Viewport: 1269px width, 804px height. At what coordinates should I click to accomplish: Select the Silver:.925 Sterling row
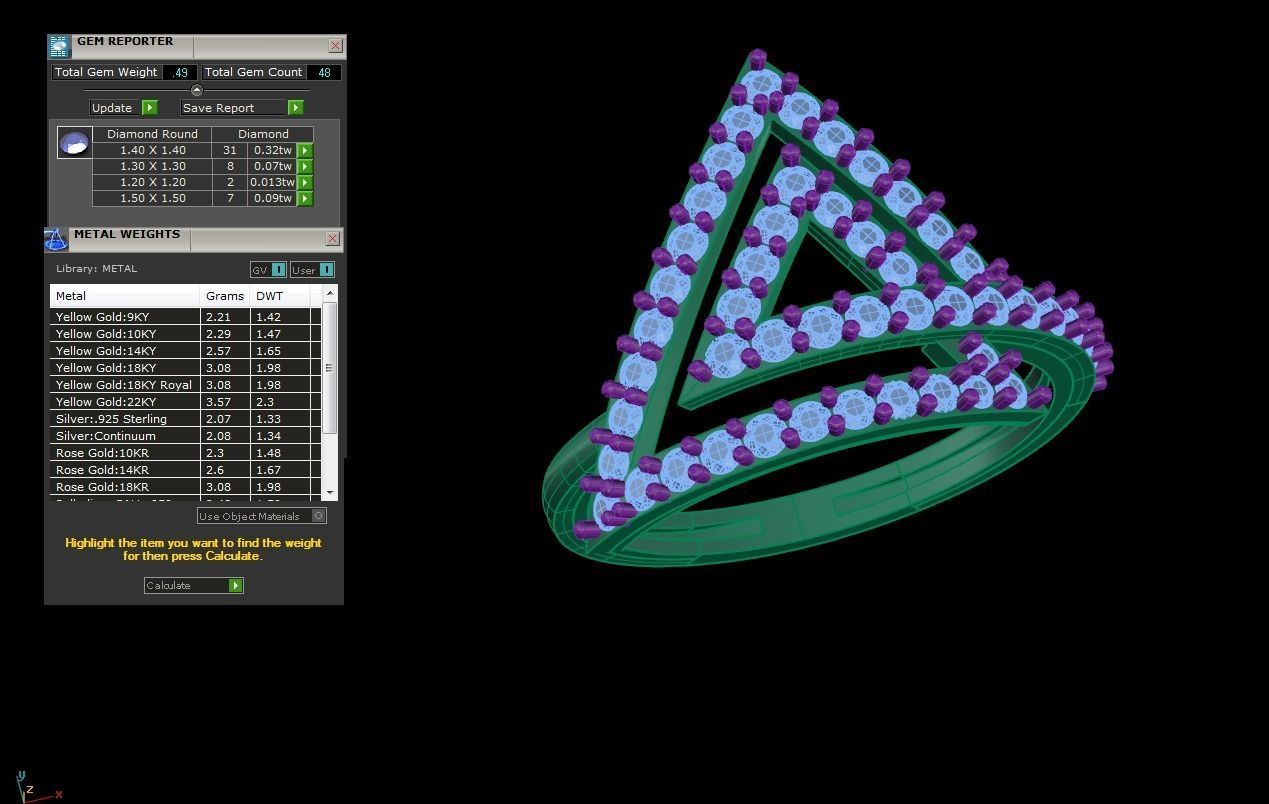[x=186, y=419]
